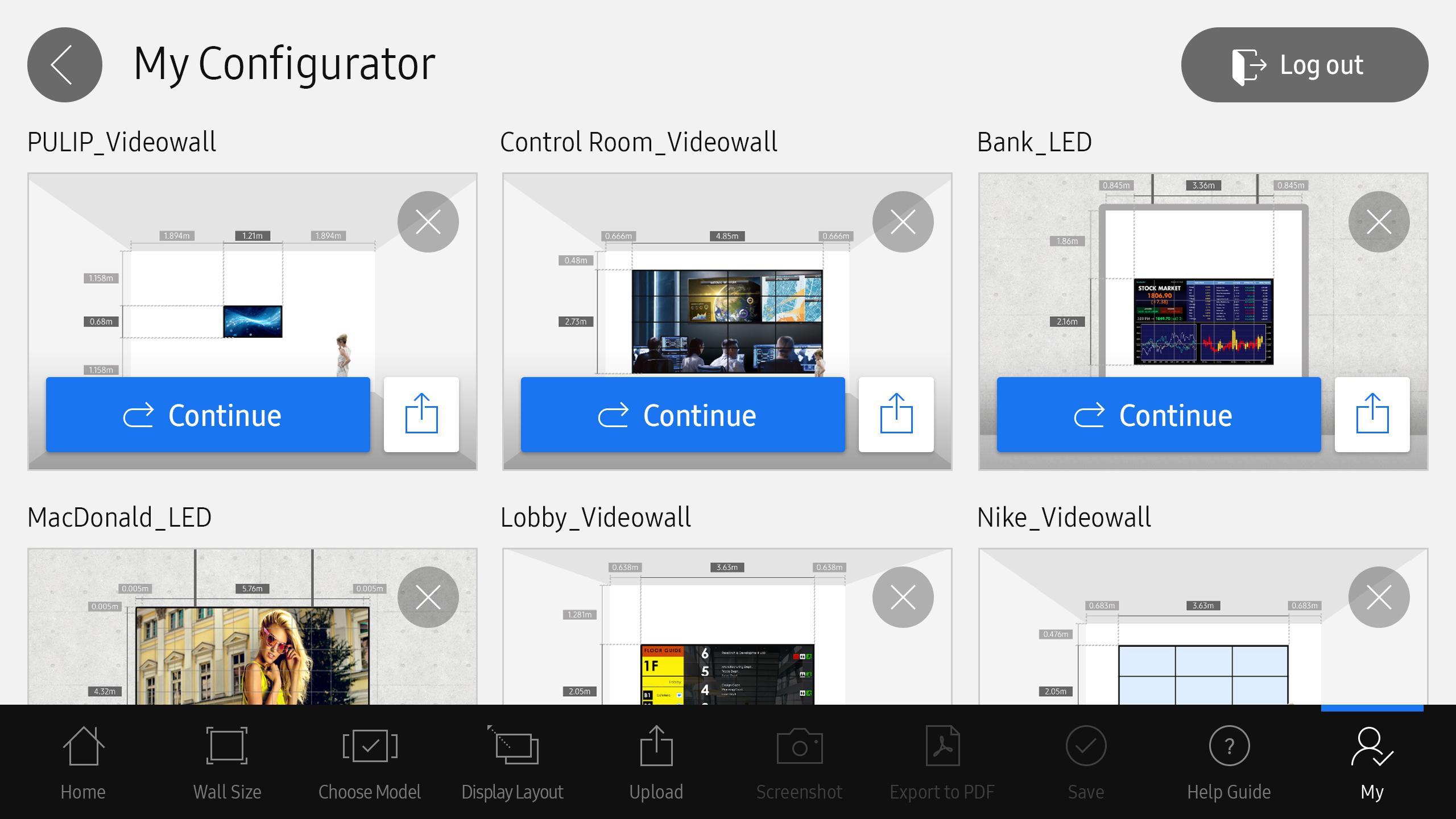
Task: Share the Control Room_Videowall configuration
Action: (x=896, y=415)
